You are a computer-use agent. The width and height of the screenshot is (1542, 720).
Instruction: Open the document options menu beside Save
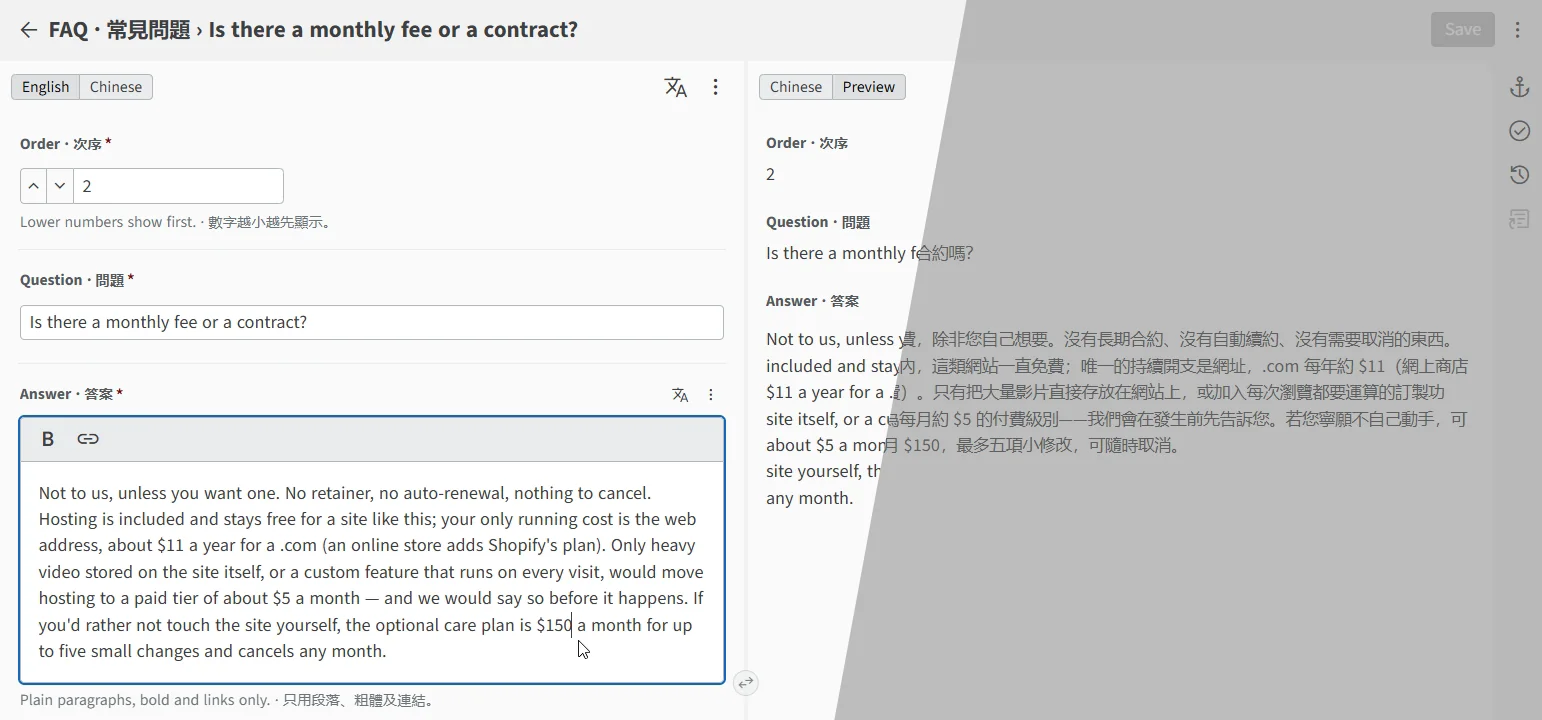1517,30
